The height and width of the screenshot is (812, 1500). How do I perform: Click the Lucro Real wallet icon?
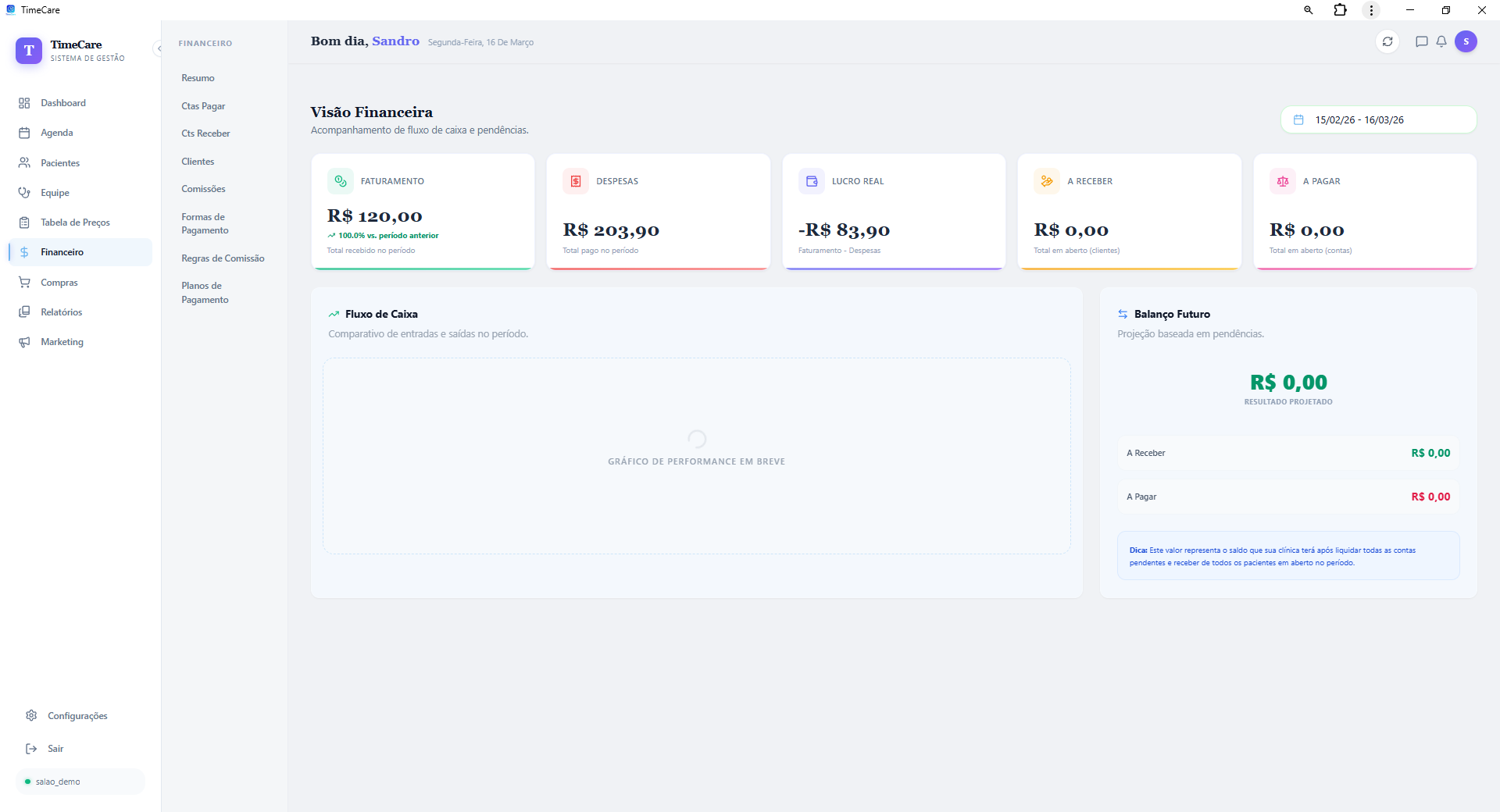(812, 181)
